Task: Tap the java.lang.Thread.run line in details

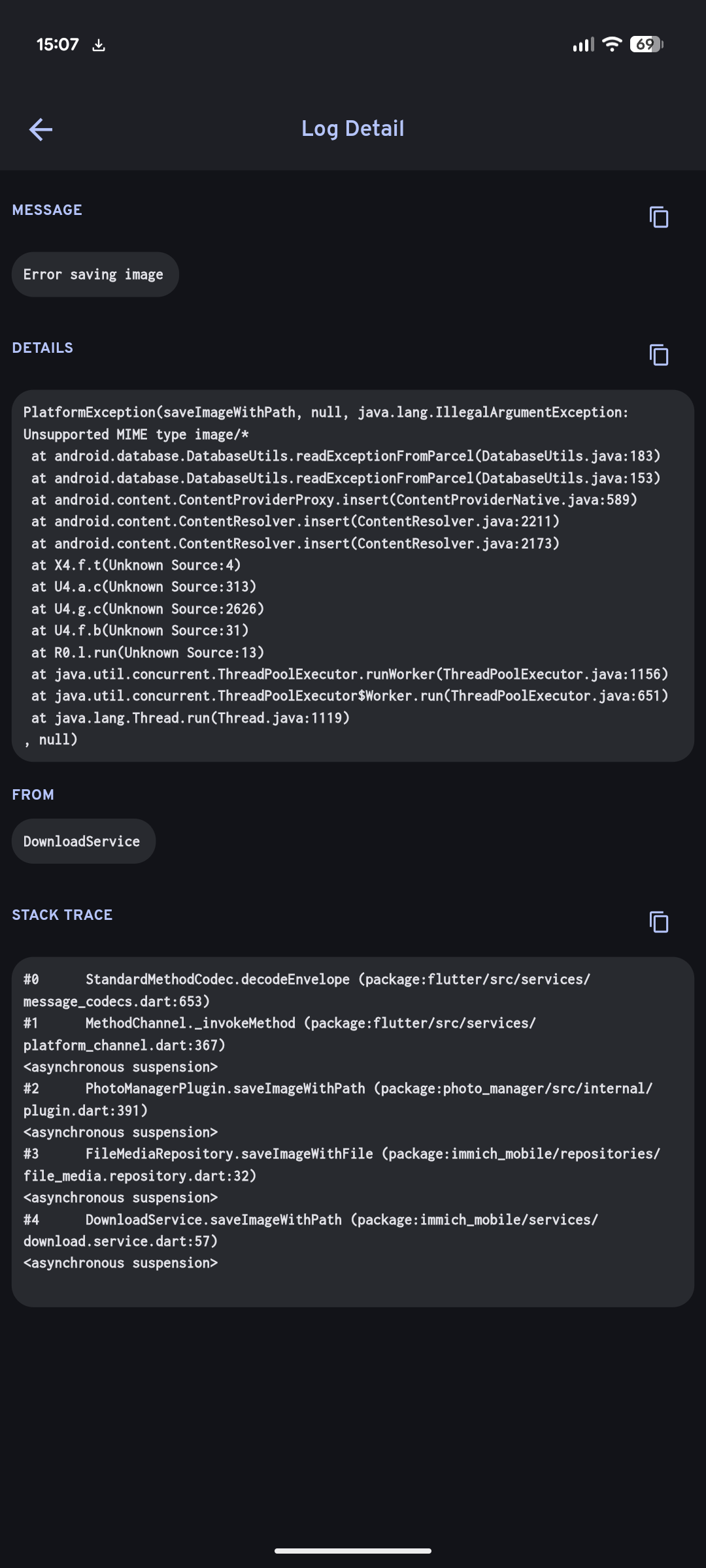Action: click(190, 718)
